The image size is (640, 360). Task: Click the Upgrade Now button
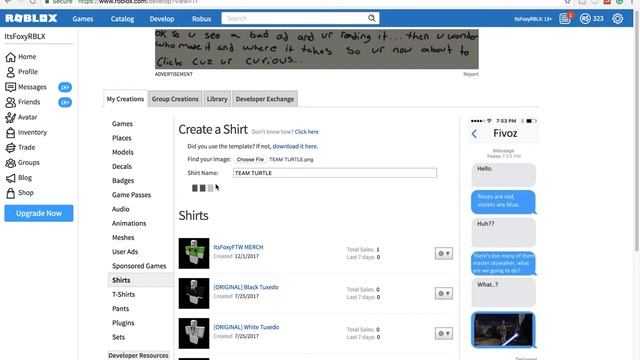[39, 213]
